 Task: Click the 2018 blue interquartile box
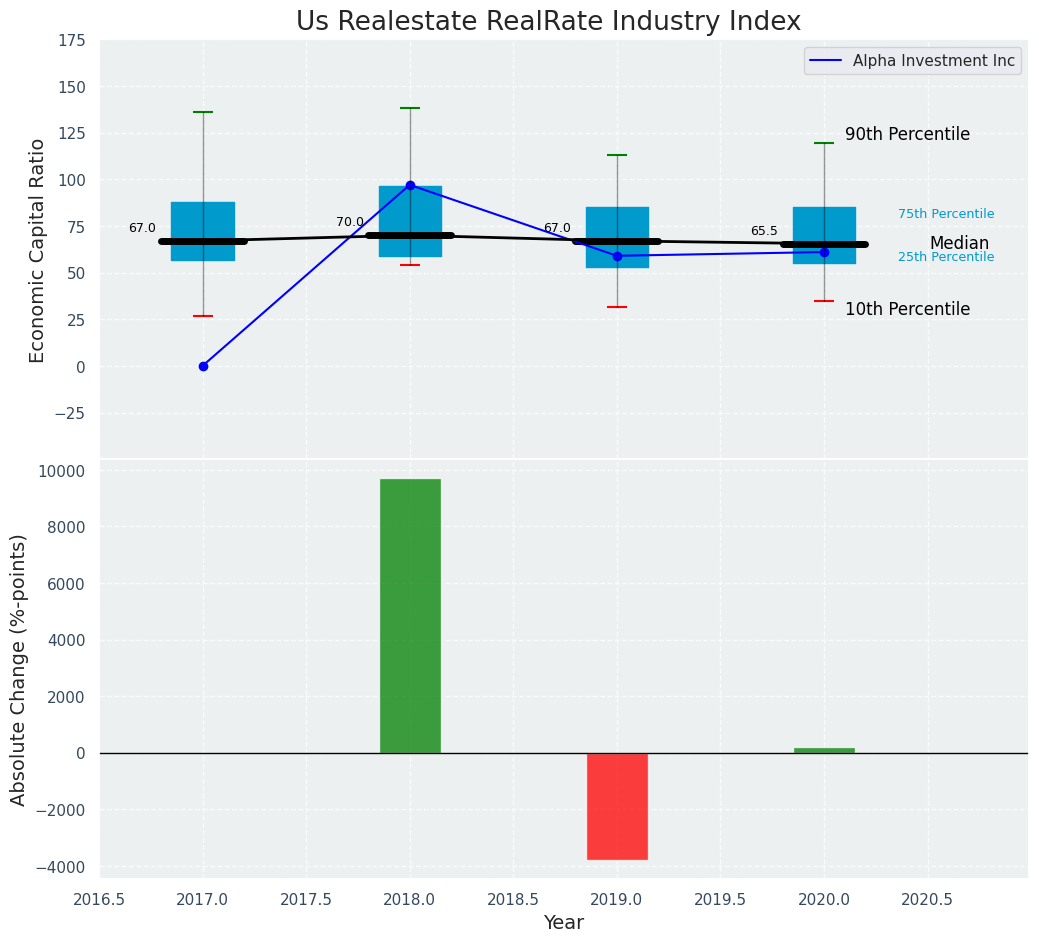coord(410,221)
